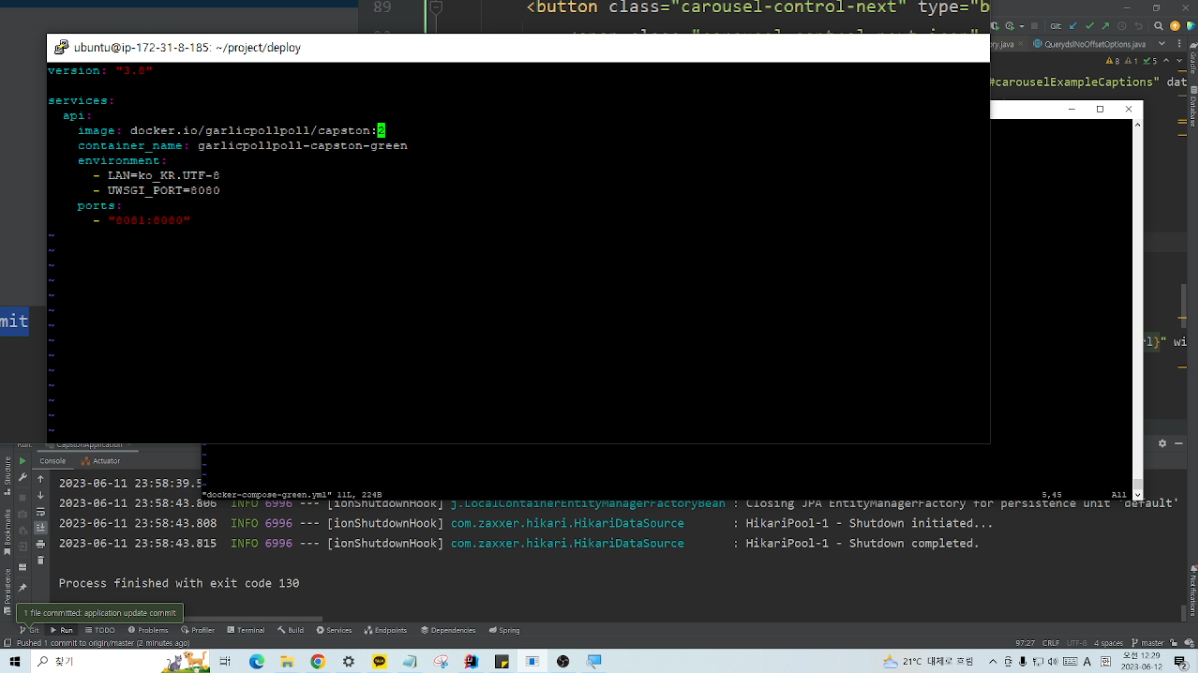
Task: Stop the process with toolbar stop square
Action: [x=1034, y=26]
